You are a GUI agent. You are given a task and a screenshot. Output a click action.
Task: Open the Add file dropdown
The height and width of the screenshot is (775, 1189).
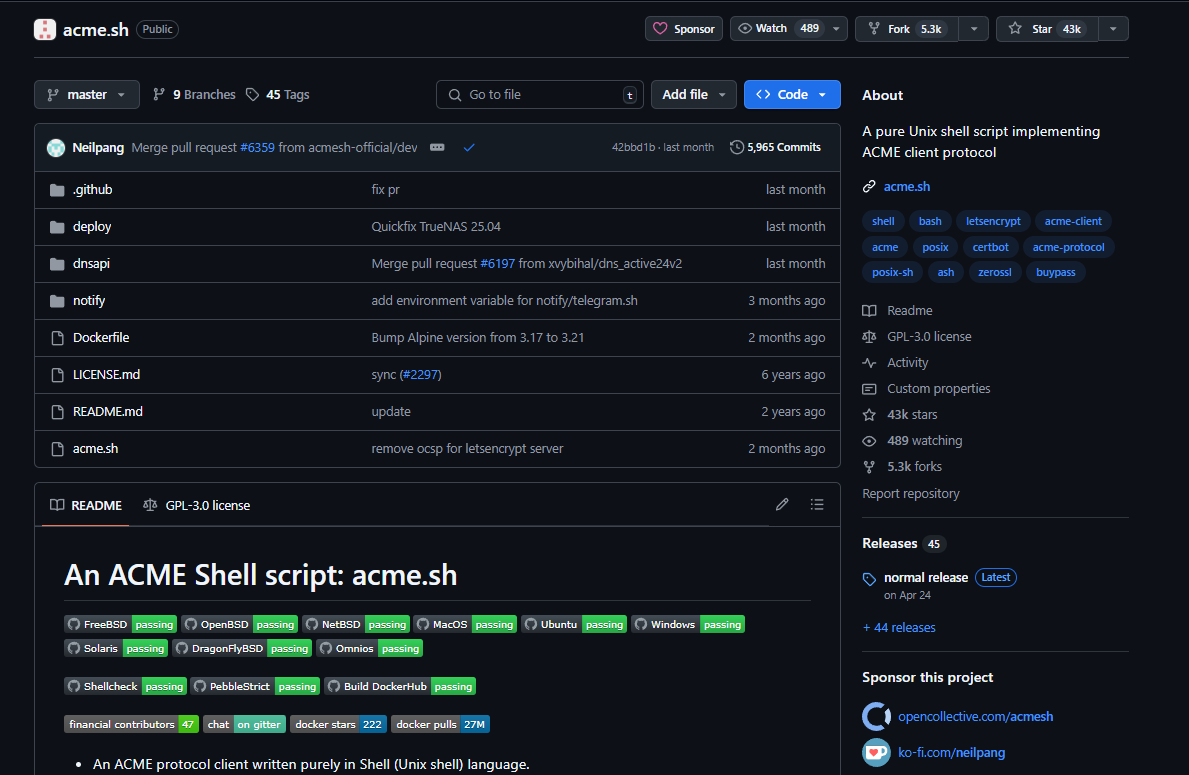tap(693, 95)
